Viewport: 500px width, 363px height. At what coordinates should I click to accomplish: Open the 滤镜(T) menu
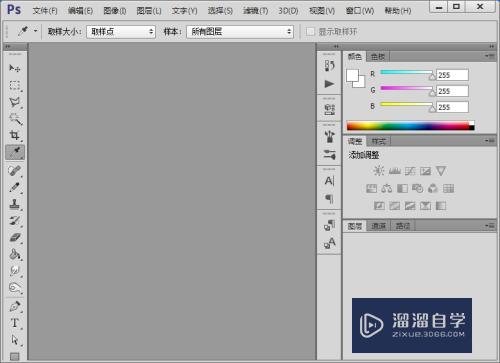255,11
